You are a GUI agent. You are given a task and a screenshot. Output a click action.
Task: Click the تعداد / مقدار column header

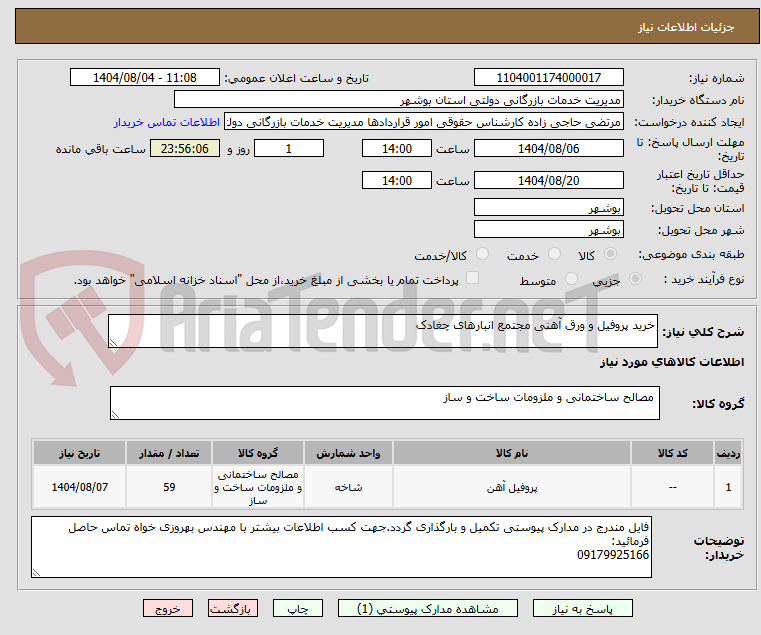(169, 453)
